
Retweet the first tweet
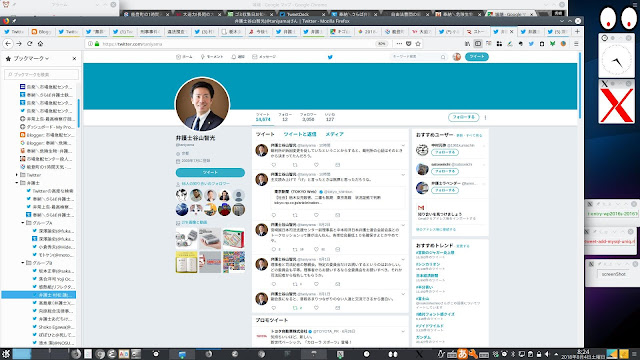295,165
